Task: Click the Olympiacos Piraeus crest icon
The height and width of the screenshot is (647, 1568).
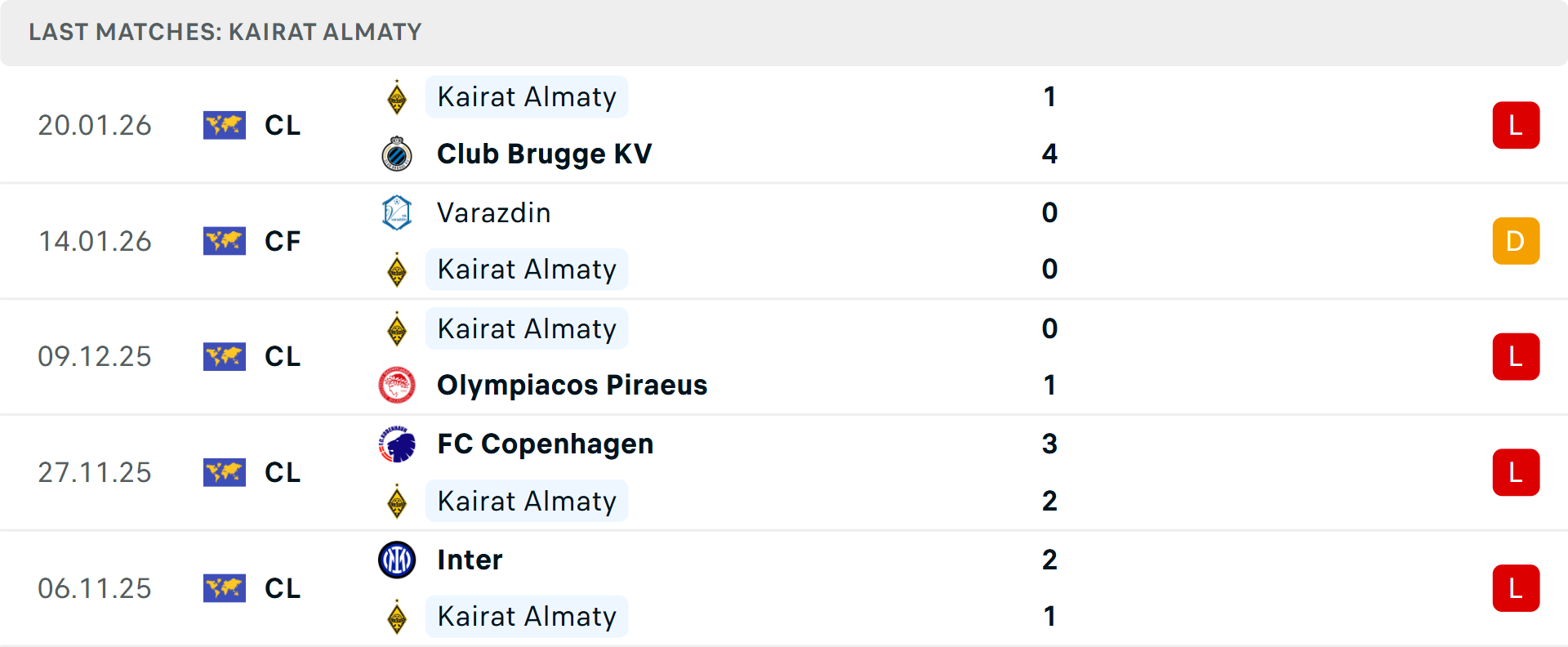Action: tap(398, 385)
